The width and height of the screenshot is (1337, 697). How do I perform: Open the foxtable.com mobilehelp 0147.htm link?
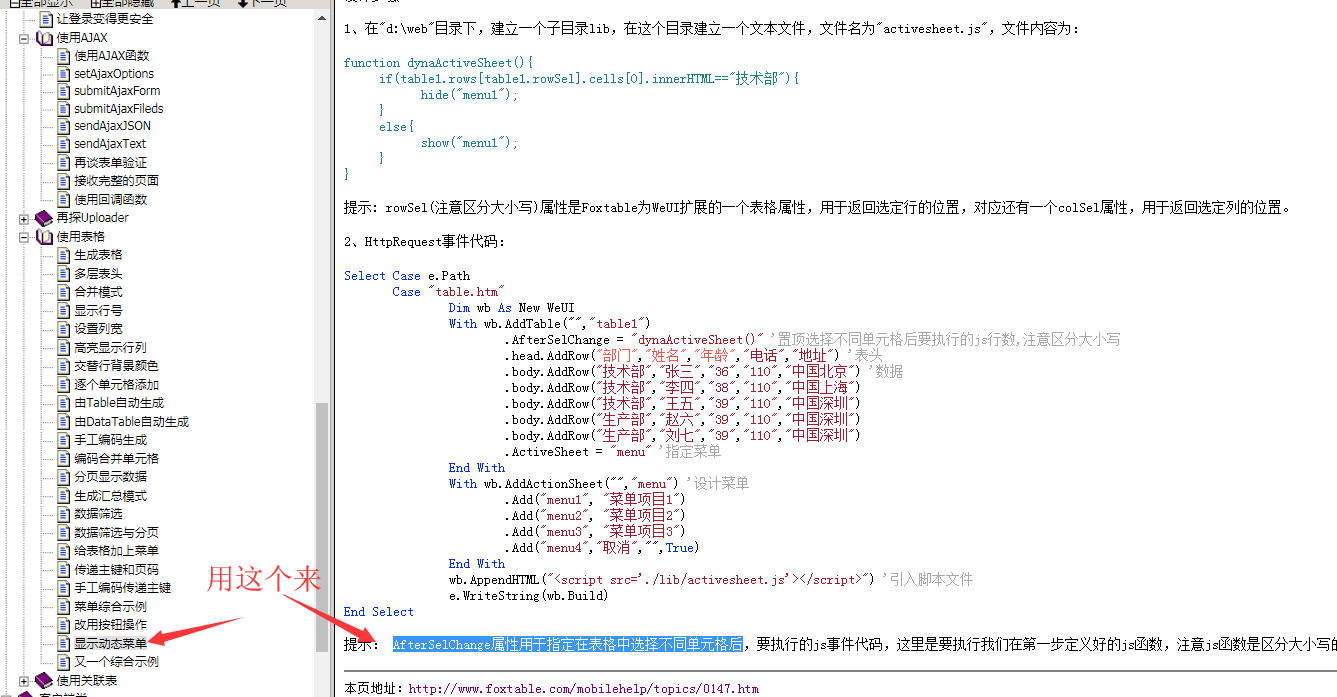[x=583, y=689]
